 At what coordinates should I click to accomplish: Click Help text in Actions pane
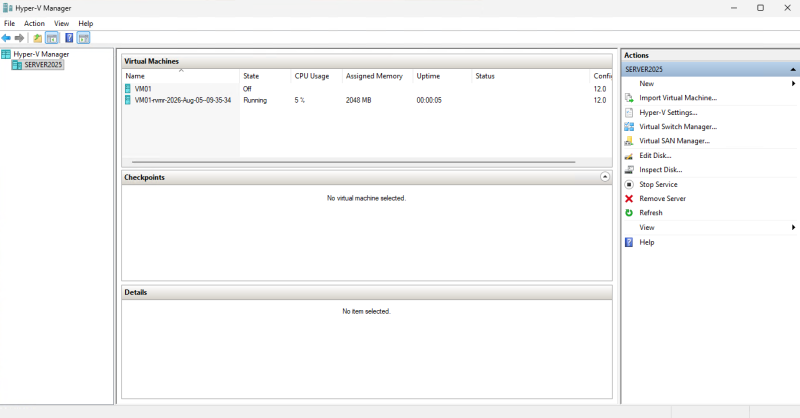point(647,242)
